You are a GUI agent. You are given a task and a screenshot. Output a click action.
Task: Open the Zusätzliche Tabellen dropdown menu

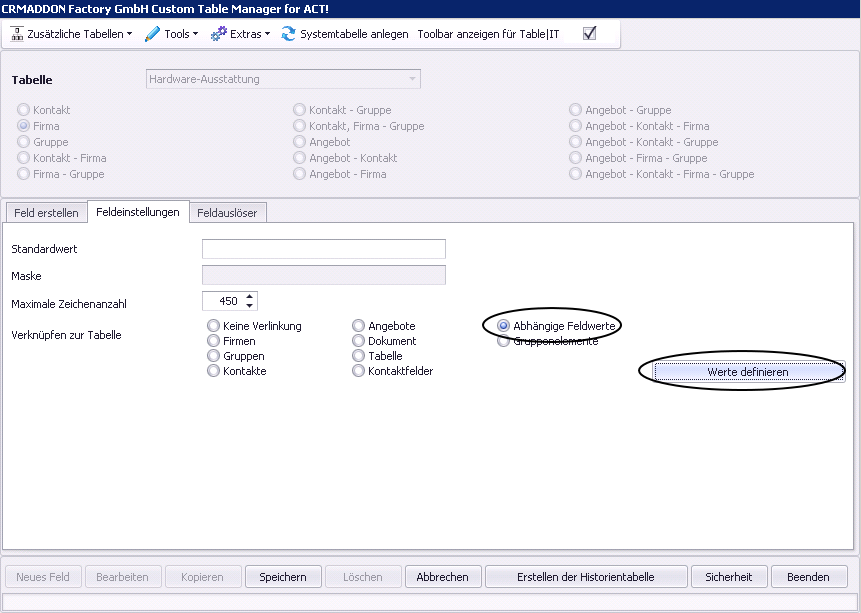click(80, 34)
